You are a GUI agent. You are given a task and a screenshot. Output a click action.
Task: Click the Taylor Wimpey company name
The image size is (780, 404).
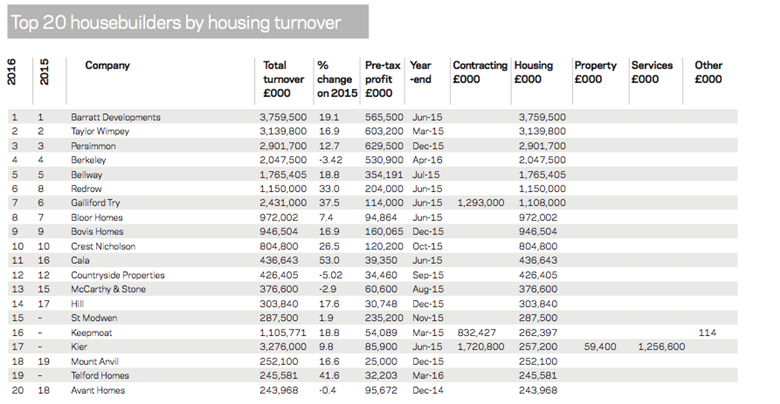100,130
